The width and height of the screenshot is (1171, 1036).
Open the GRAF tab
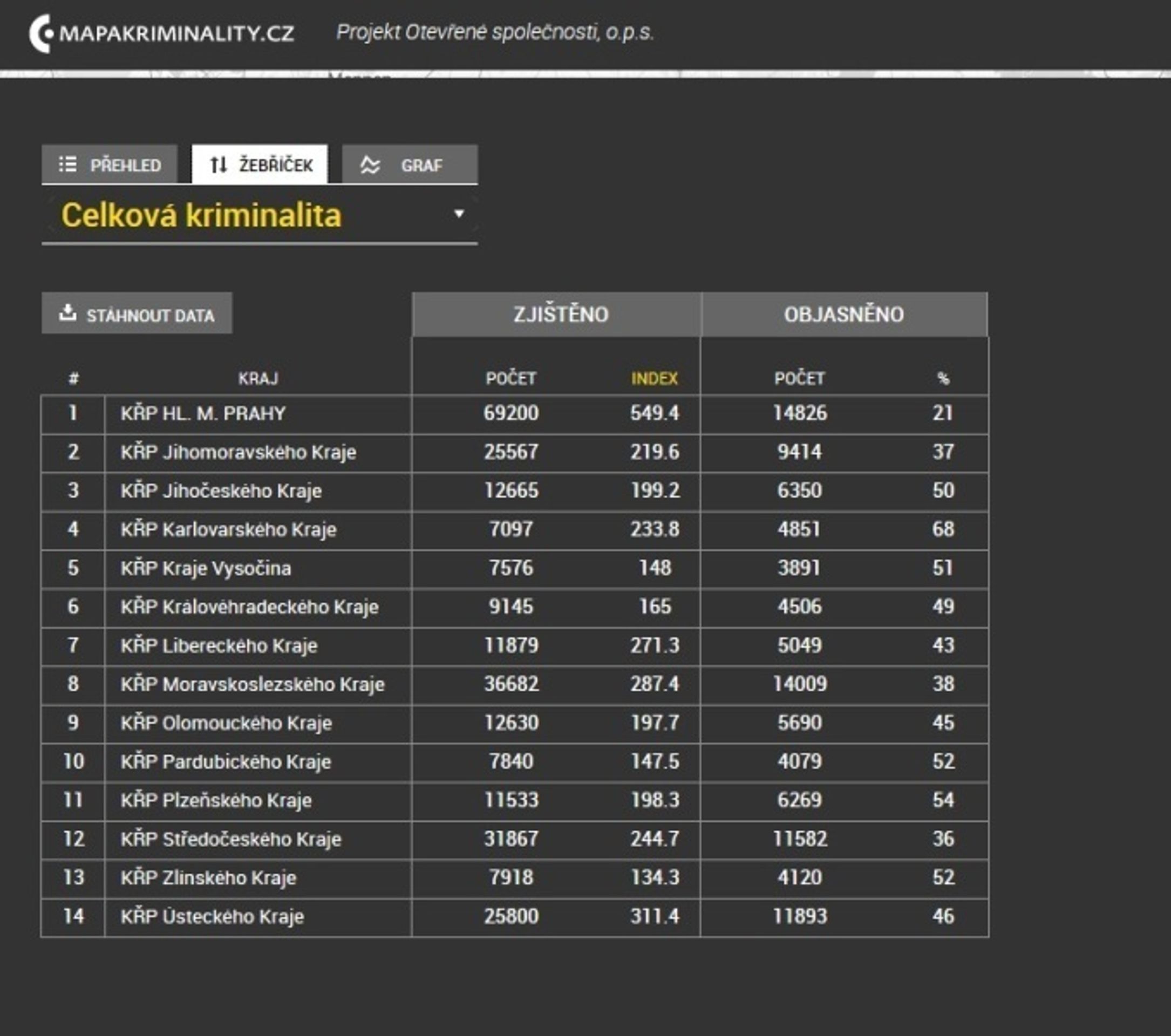coord(410,165)
